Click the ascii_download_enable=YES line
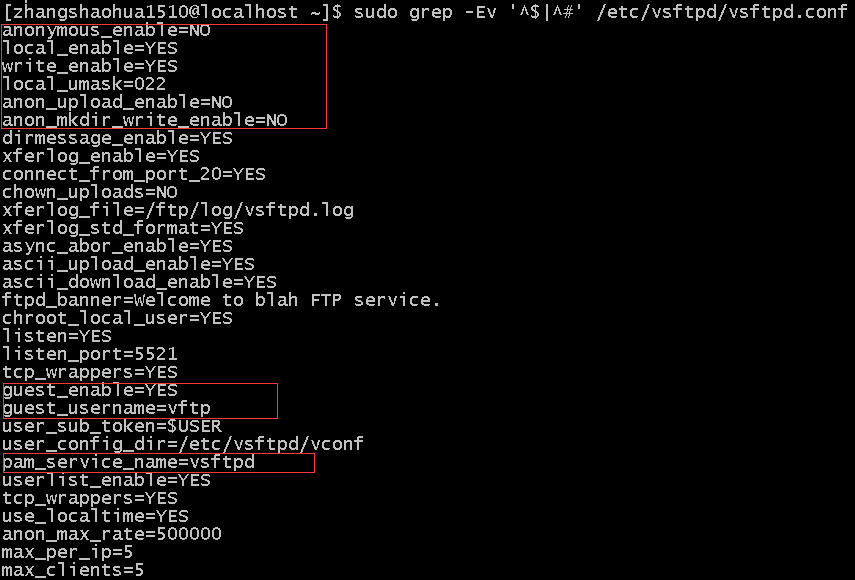This screenshot has width=855, height=580. [139, 282]
